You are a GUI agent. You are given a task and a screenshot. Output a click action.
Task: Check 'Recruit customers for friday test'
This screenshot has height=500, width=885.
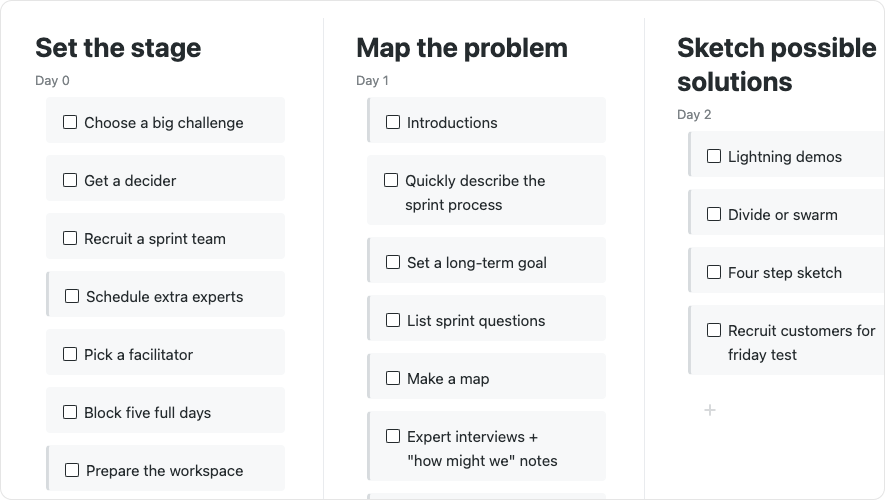714,330
